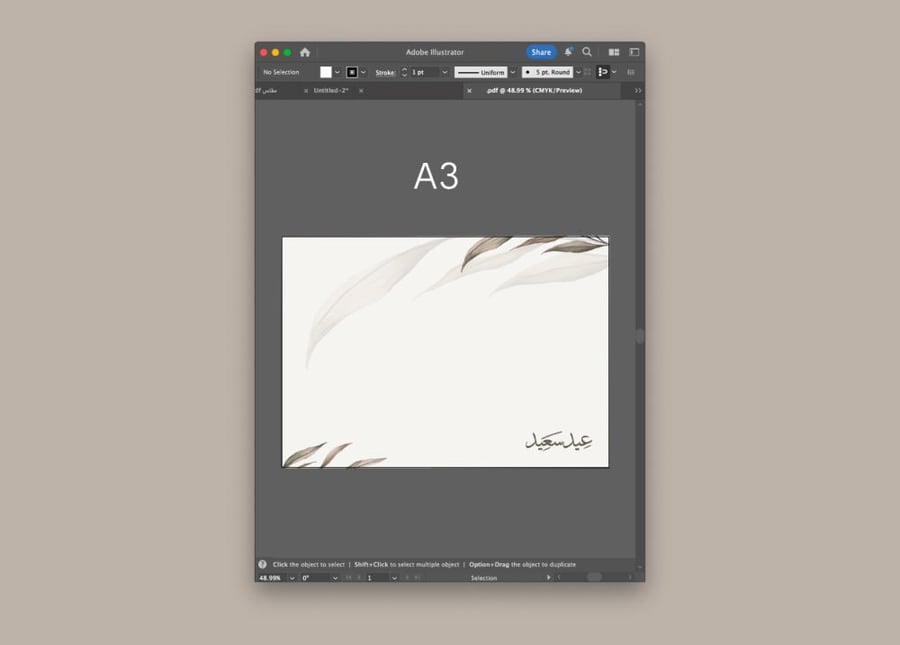
Task: Click the Arabic calligraphy on the artboard
Action: coord(558,441)
